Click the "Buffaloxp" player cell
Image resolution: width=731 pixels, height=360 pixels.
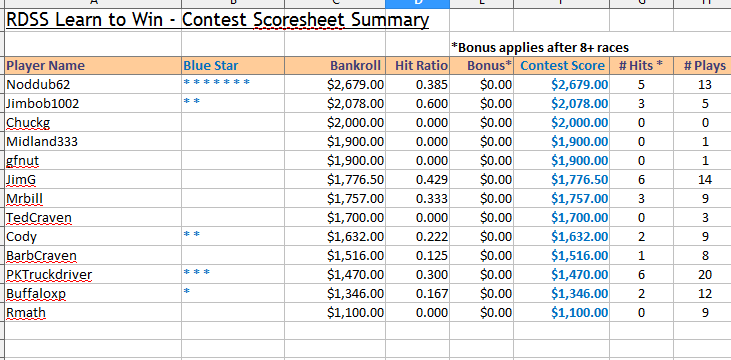(93, 294)
